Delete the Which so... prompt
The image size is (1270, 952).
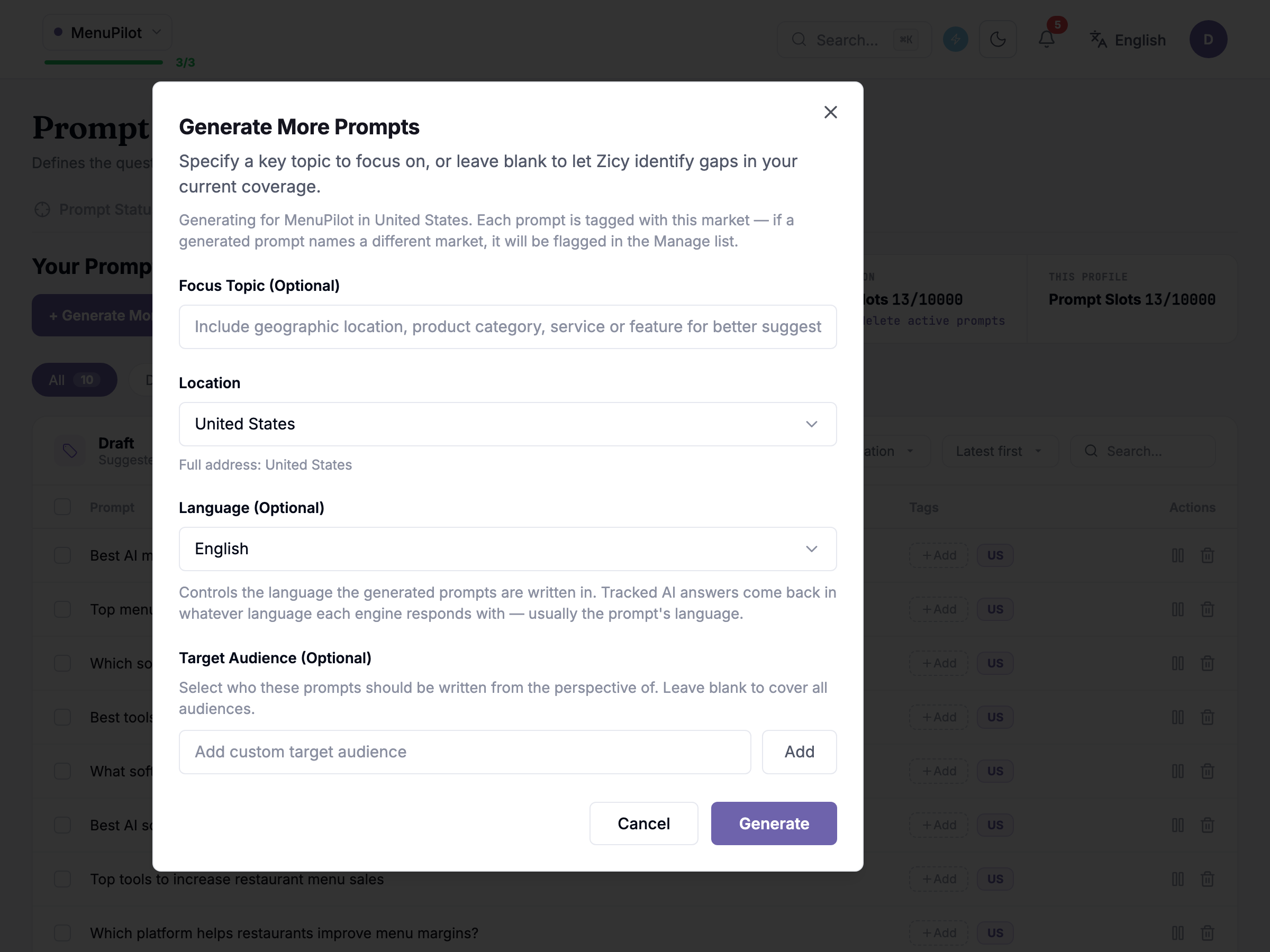1208,663
